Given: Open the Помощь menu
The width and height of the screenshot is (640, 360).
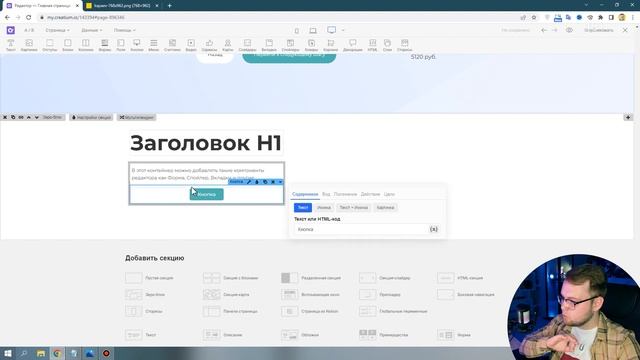Looking at the screenshot, I should (124, 30).
